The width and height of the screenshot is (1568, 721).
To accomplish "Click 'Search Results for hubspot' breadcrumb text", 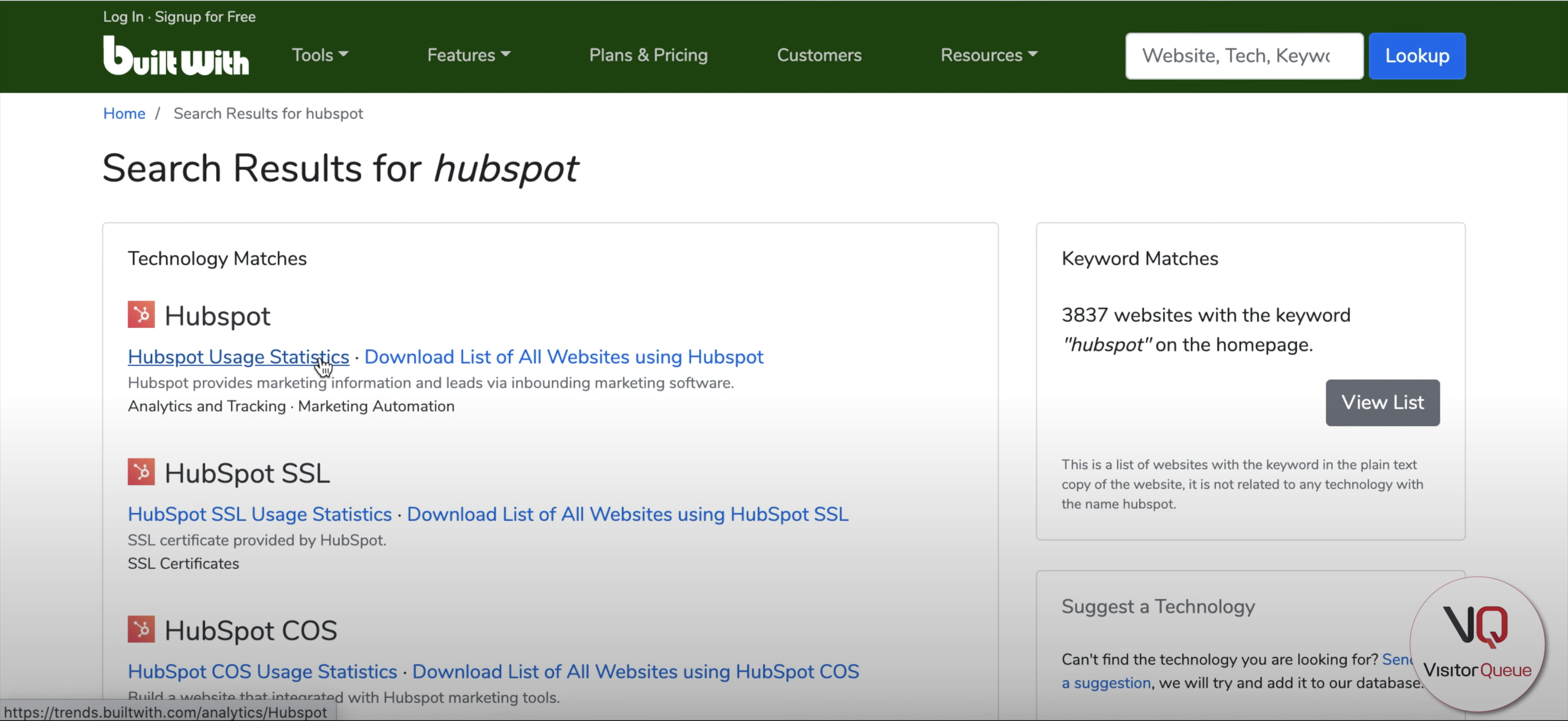I will coord(268,113).
